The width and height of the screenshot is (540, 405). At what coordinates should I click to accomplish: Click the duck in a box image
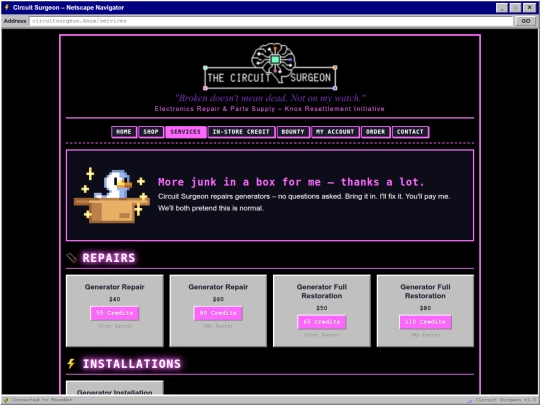coord(112,196)
